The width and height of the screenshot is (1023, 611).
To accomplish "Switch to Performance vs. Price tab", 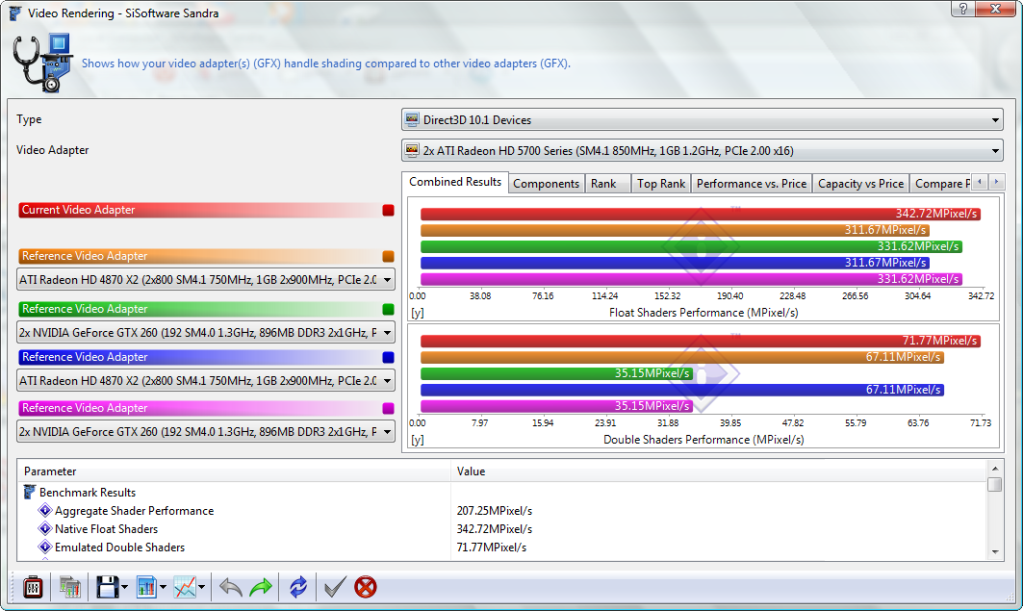I will pos(751,184).
